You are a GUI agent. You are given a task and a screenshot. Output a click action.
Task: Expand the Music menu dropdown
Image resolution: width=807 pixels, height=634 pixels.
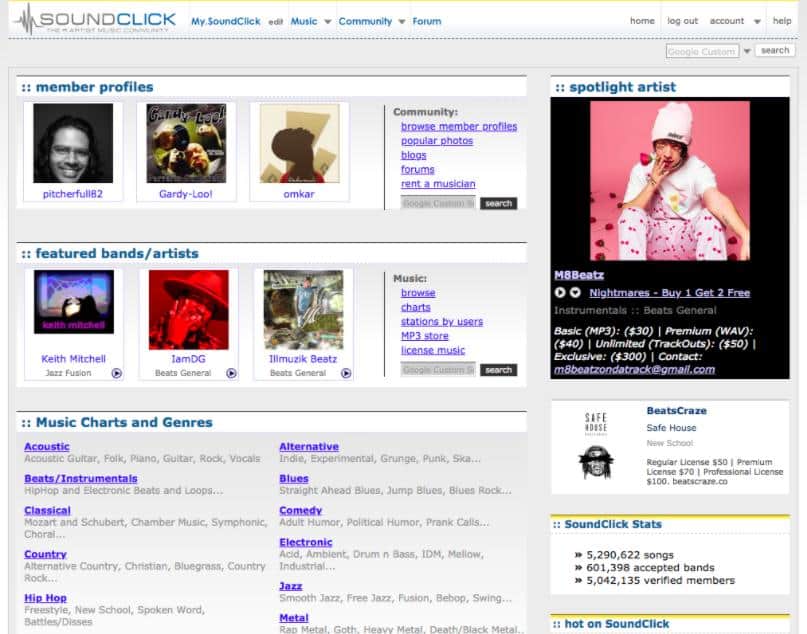325,21
